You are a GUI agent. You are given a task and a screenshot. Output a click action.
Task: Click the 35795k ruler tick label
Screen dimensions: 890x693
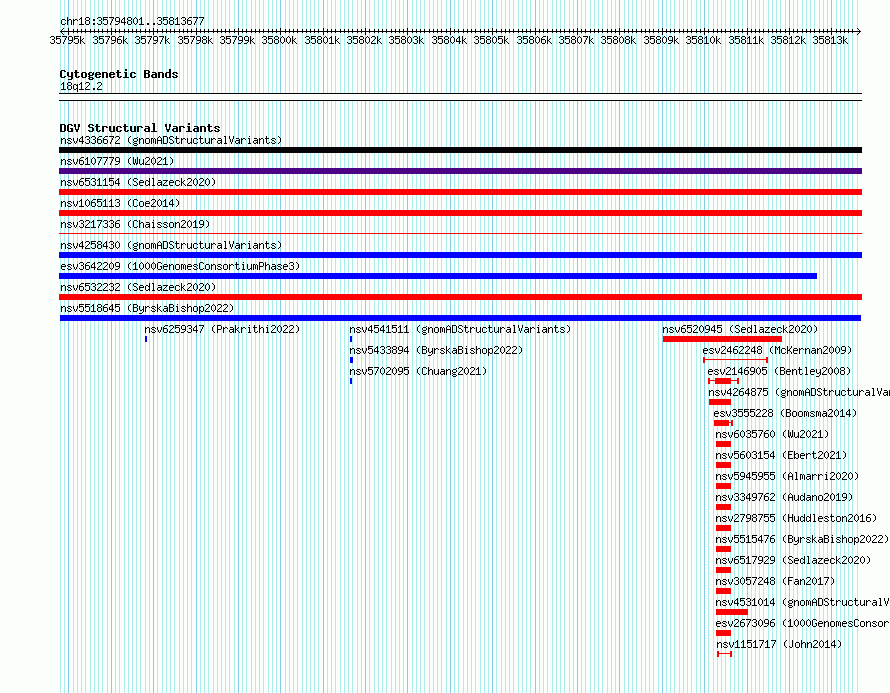(x=67, y=40)
